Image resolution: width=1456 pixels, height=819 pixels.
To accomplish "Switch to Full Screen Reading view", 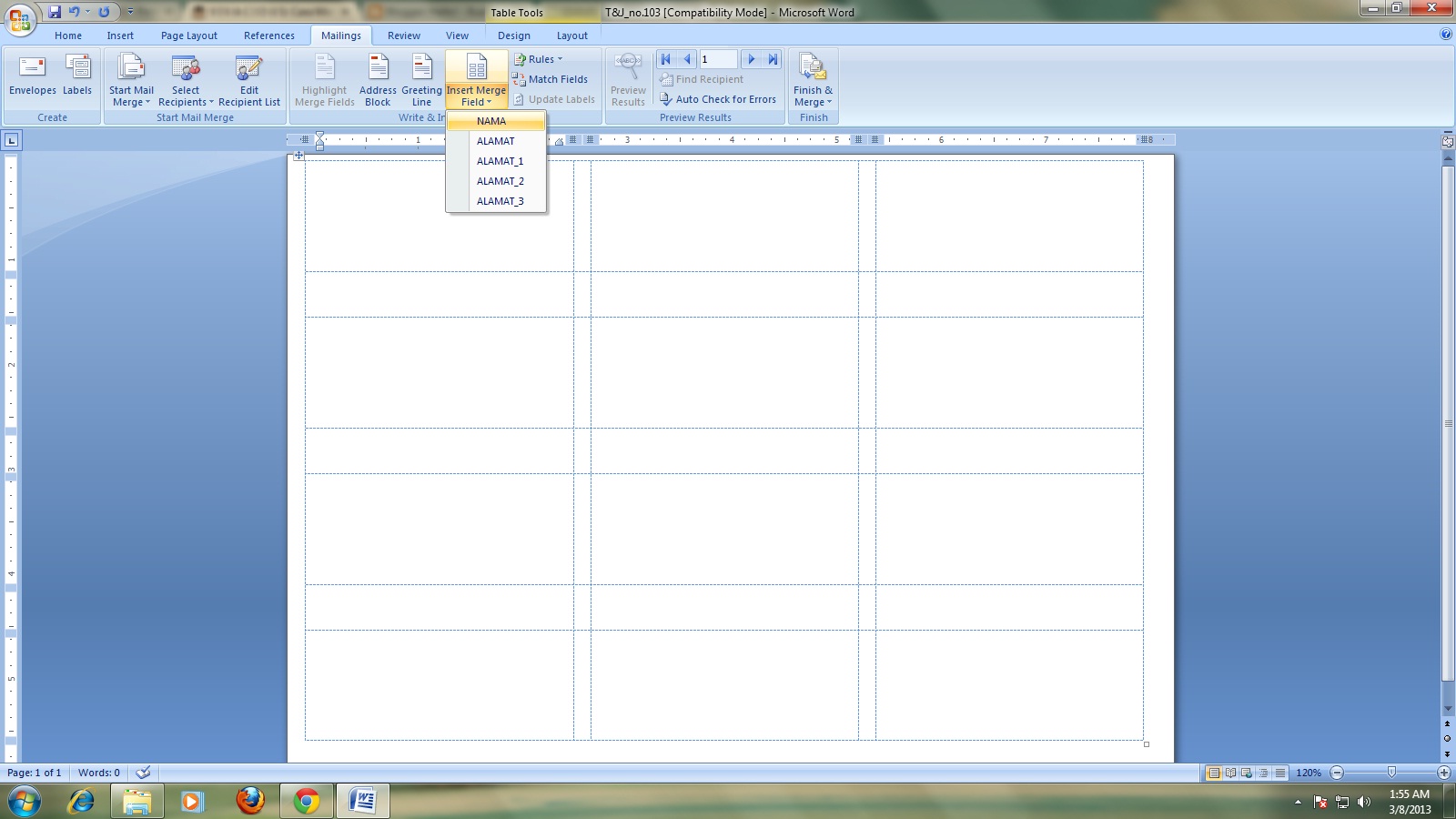I will point(1230,773).
